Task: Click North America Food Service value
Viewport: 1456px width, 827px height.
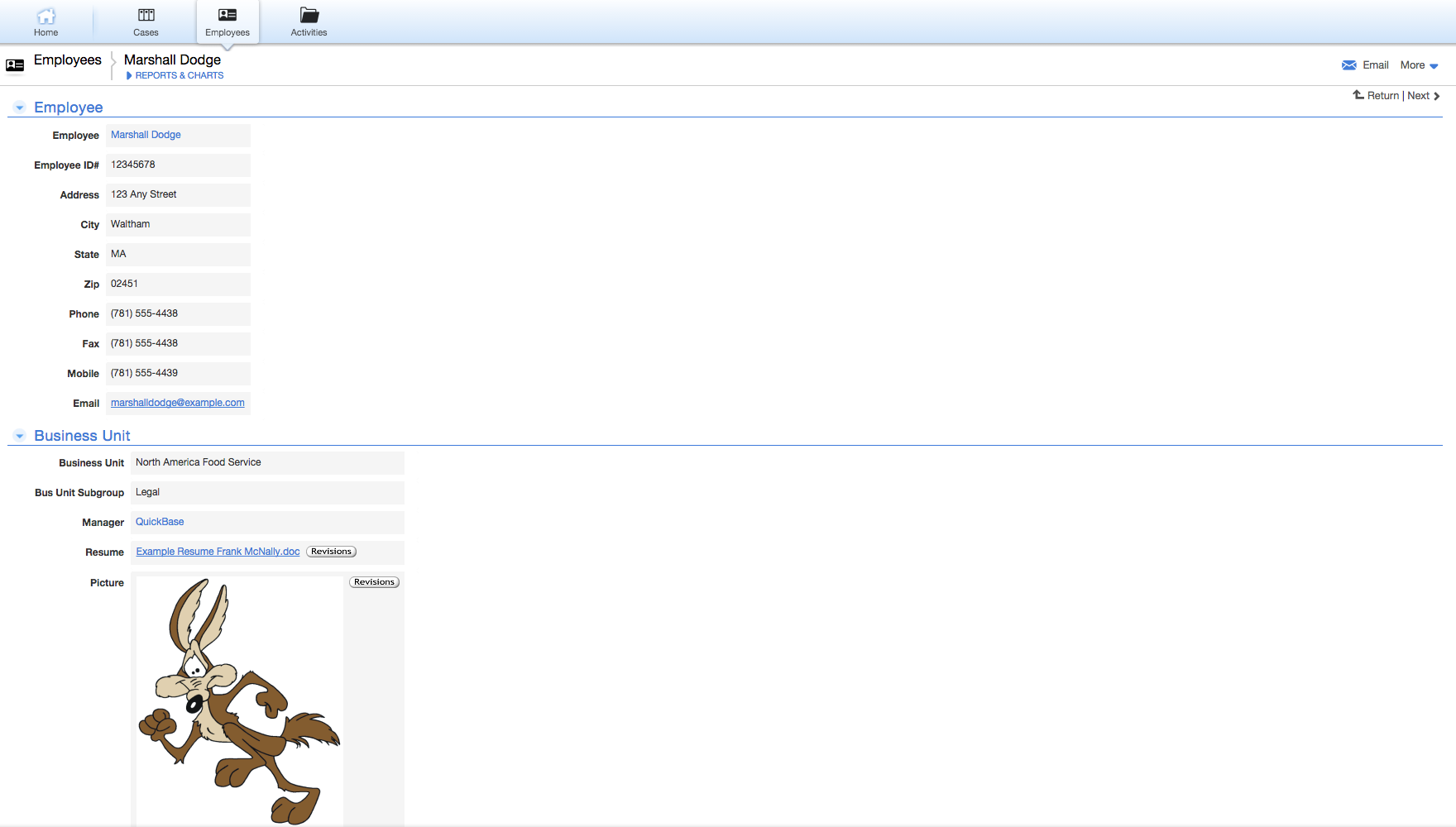Action: 199,462
